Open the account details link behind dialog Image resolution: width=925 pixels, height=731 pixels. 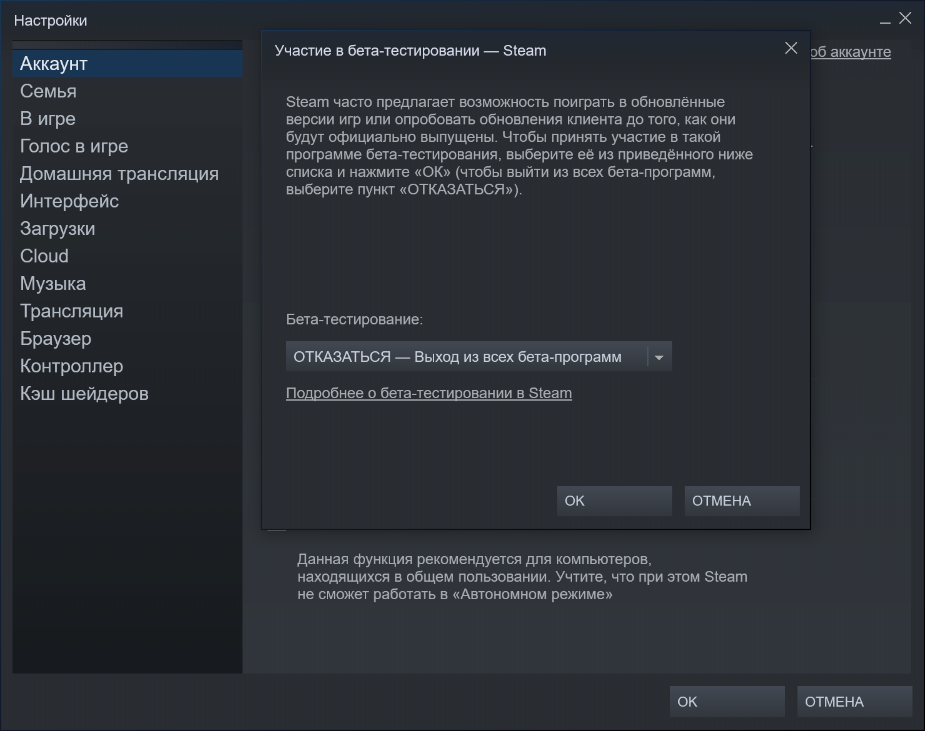(851, 52)
